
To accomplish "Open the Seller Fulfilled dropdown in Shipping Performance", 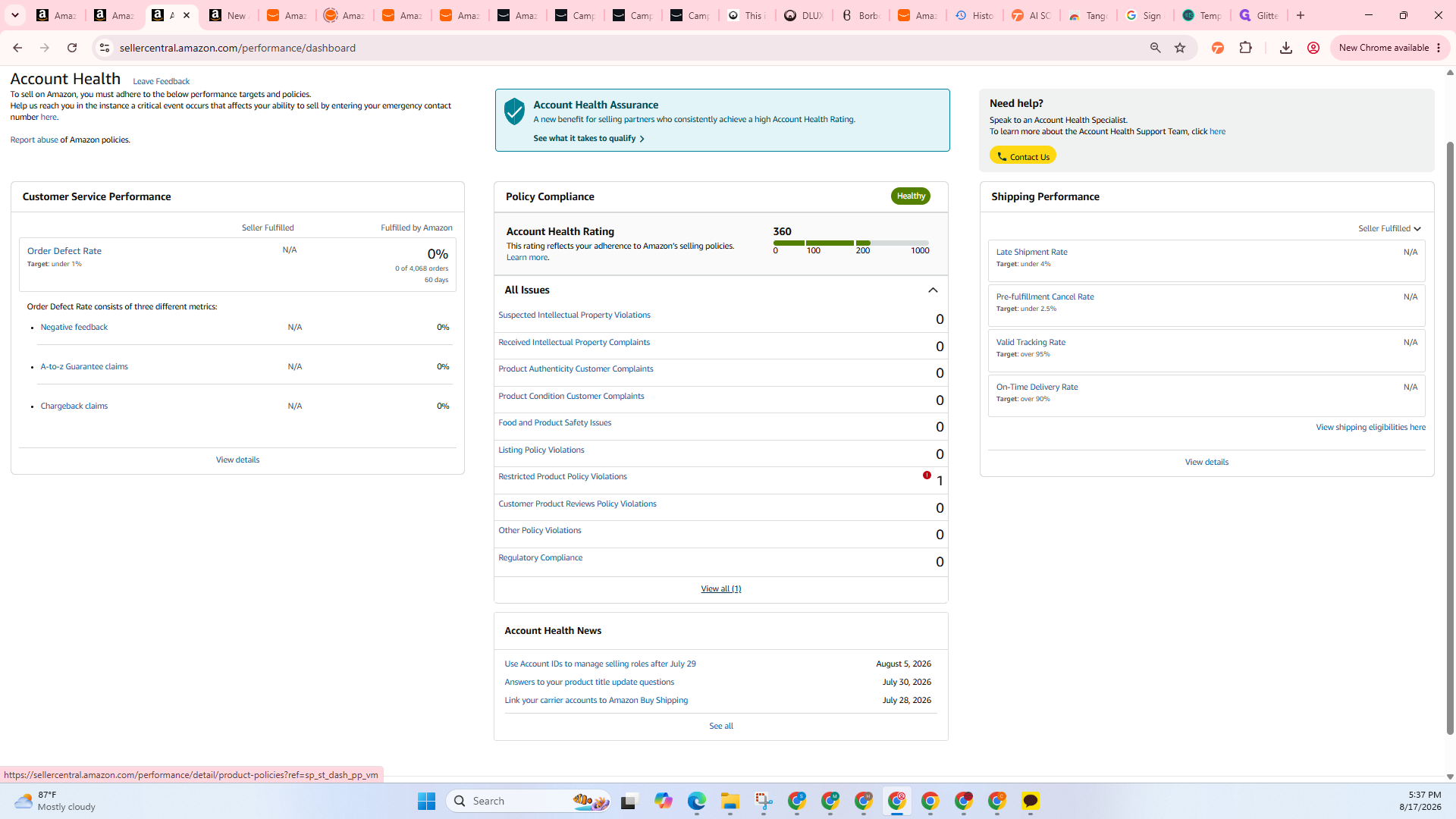I will 1389,228.
